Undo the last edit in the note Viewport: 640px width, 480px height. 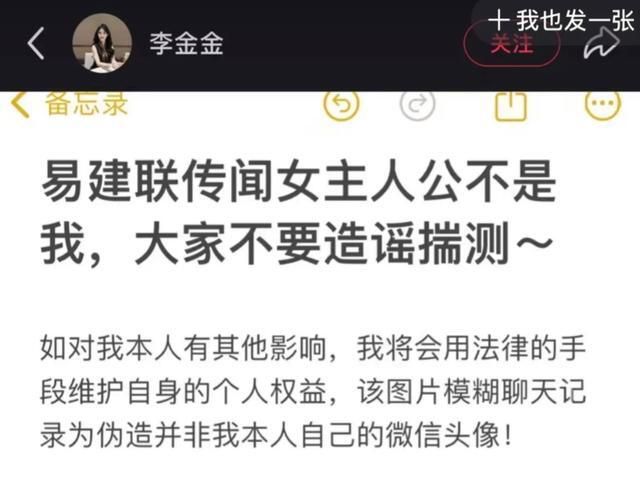tap(342, 105)
